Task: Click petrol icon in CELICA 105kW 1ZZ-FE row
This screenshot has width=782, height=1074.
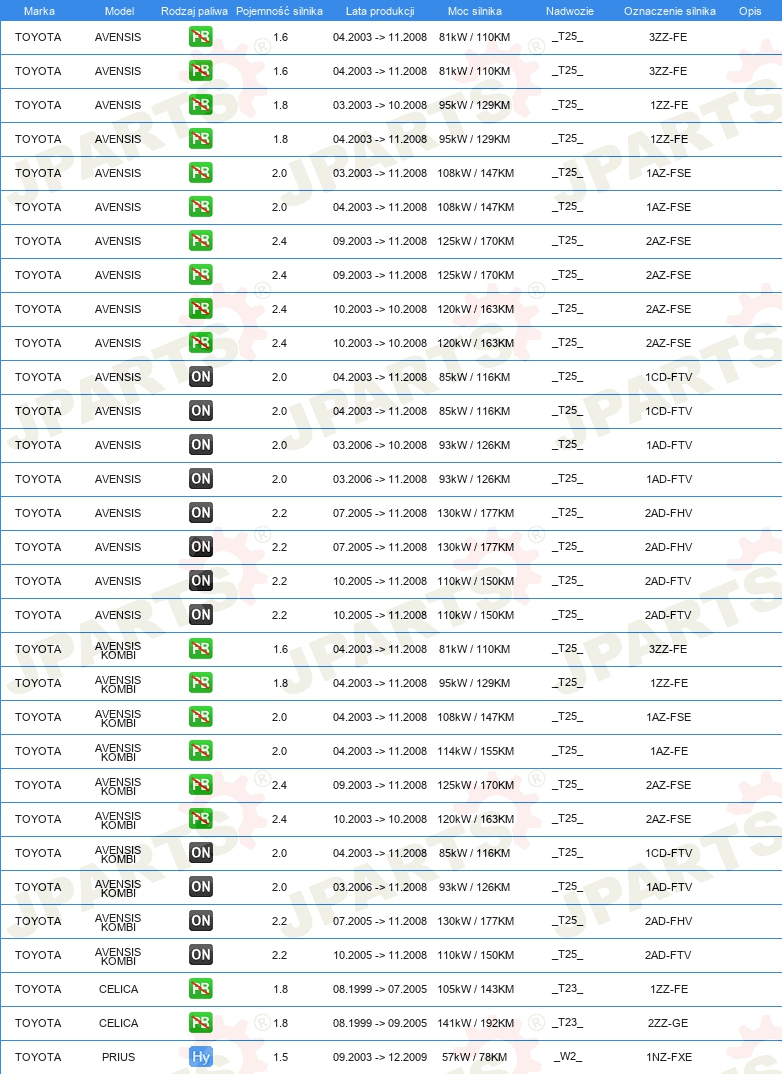Action: (201, 988)
